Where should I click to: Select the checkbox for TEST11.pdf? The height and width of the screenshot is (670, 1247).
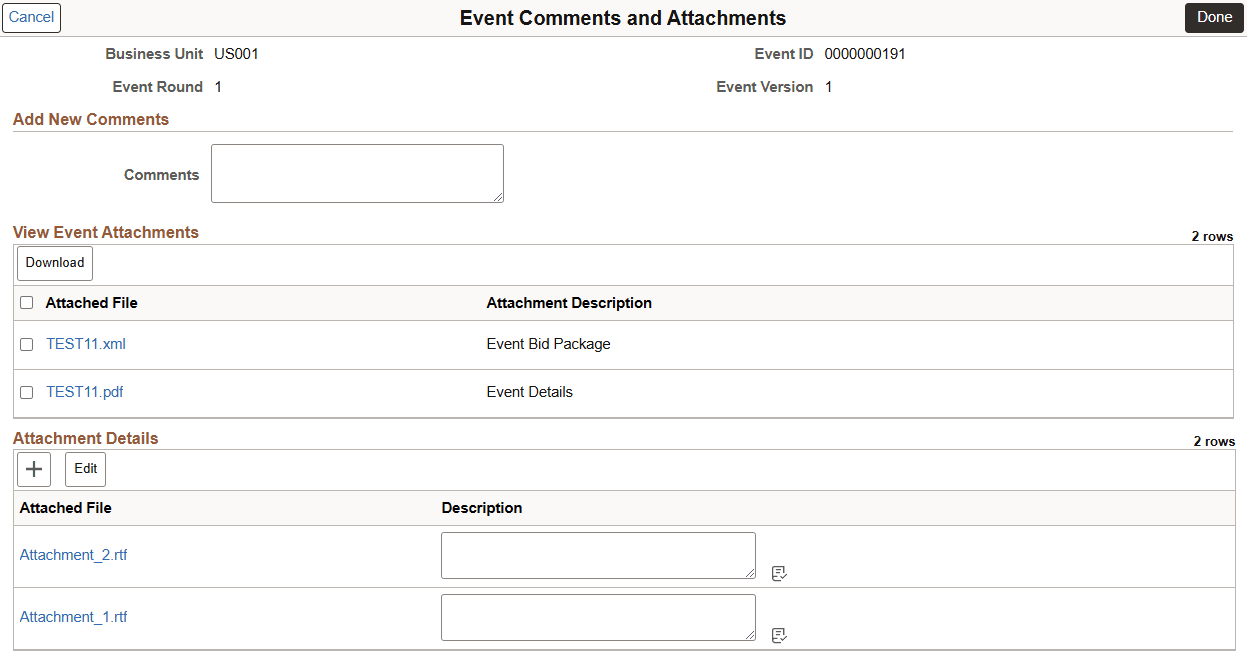pos(26,392)
